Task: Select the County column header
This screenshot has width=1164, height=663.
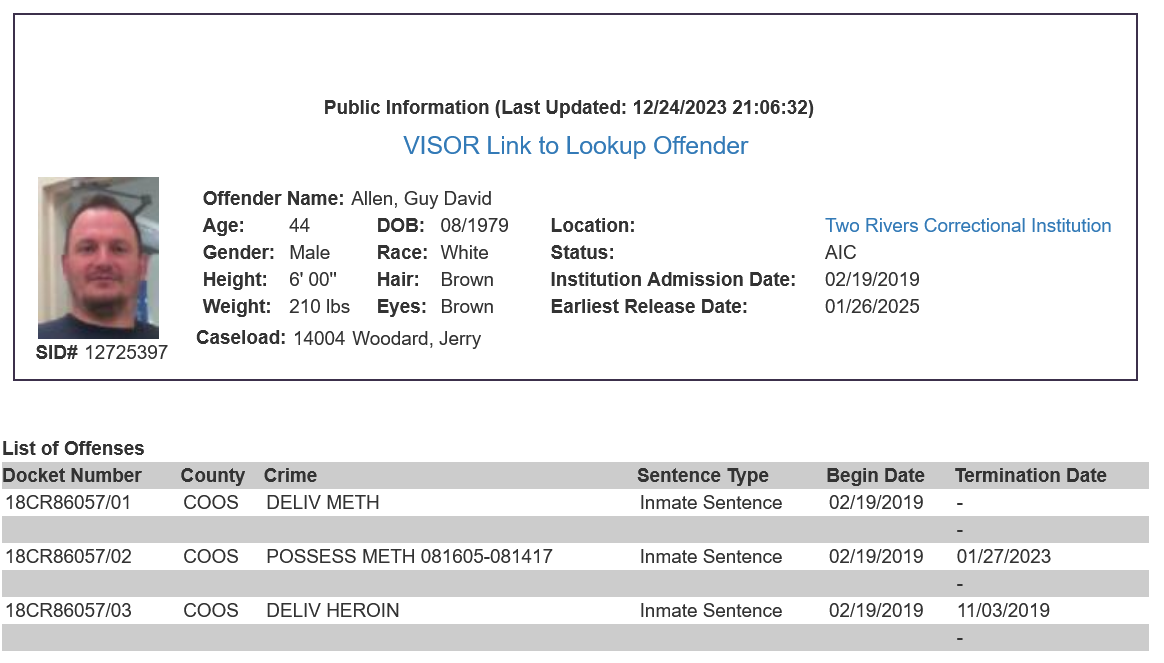Action: [212, 475]
